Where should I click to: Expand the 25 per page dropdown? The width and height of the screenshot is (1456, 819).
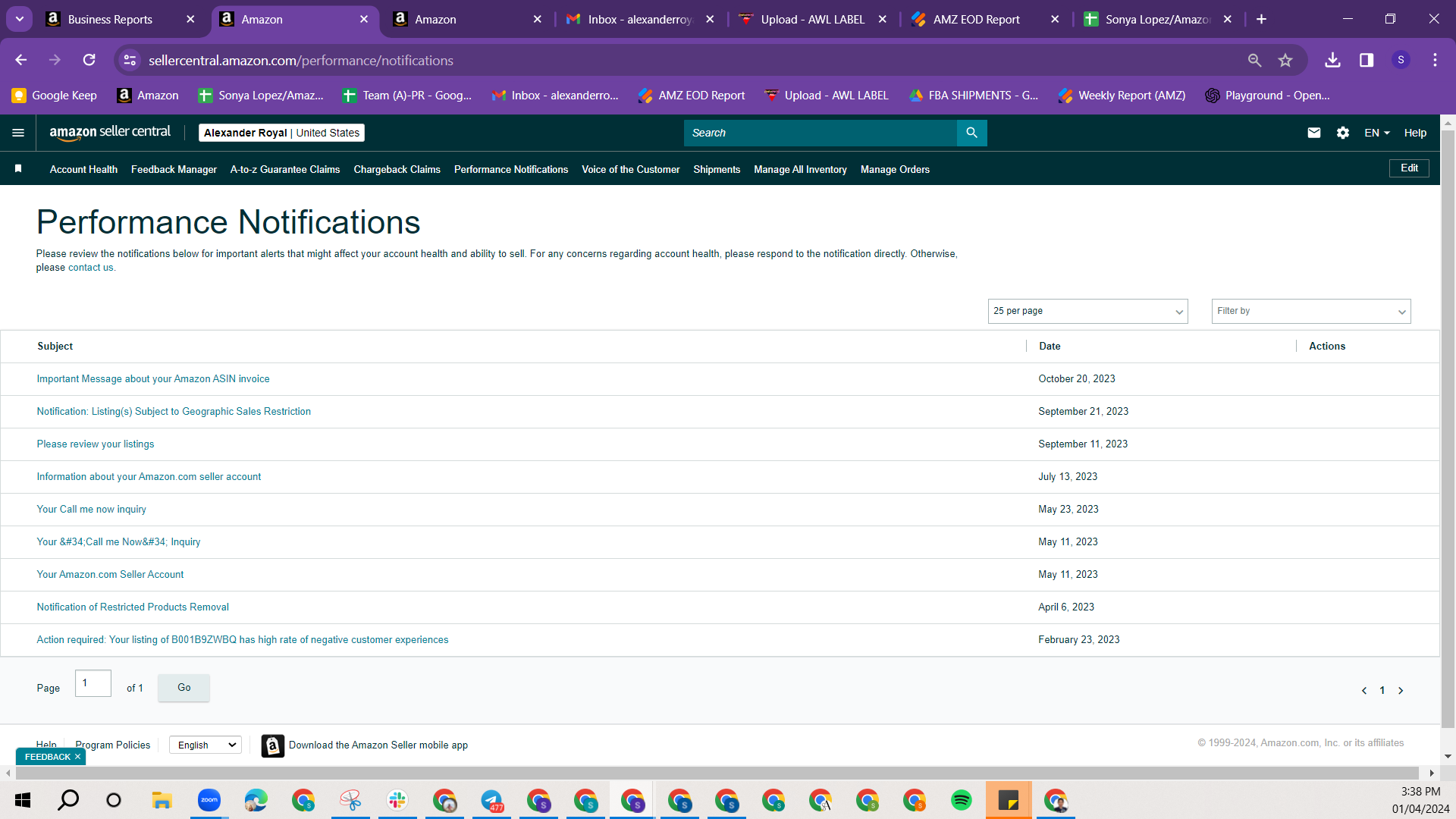1087,311
